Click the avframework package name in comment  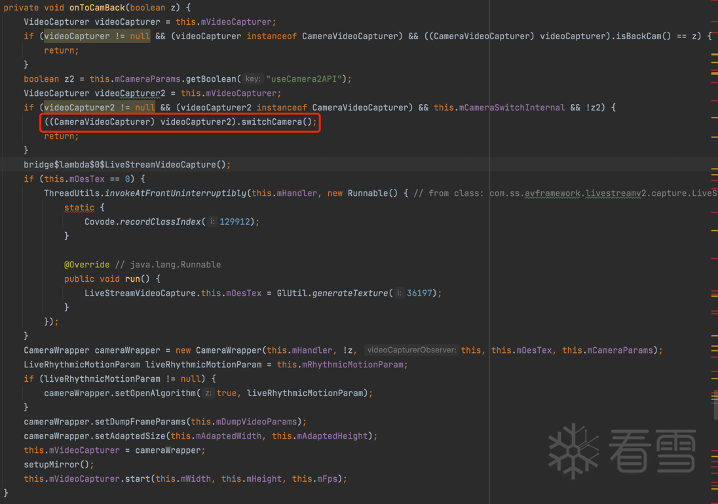(551, 193)
